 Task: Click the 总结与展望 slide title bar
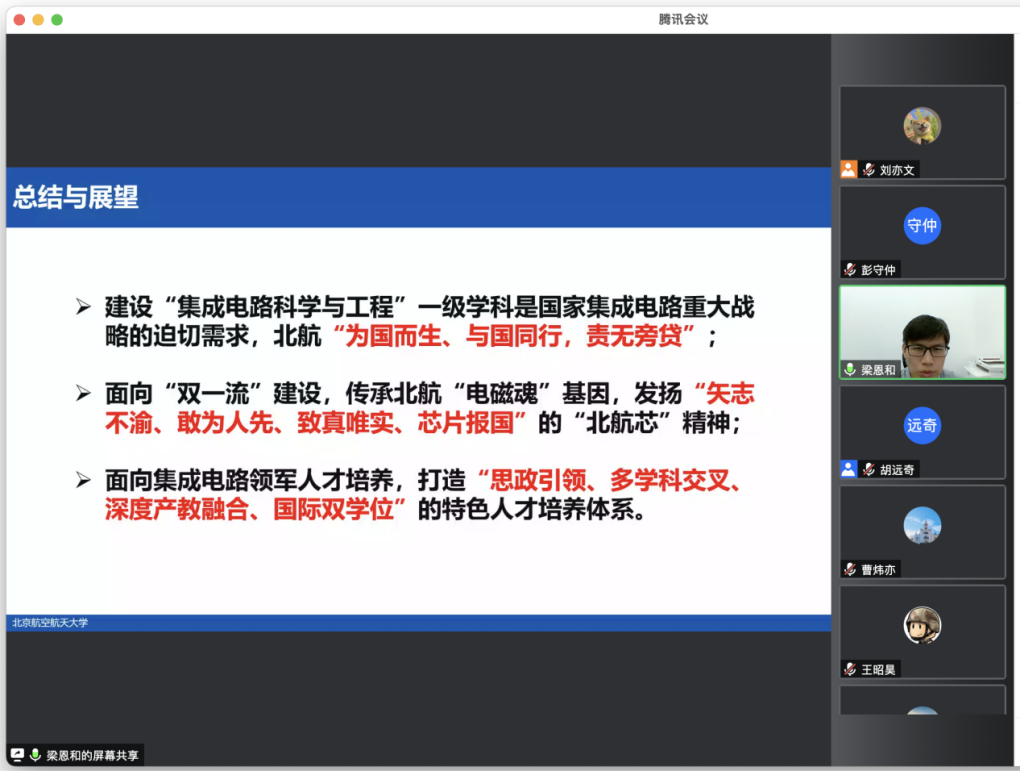tap(418, 197)
